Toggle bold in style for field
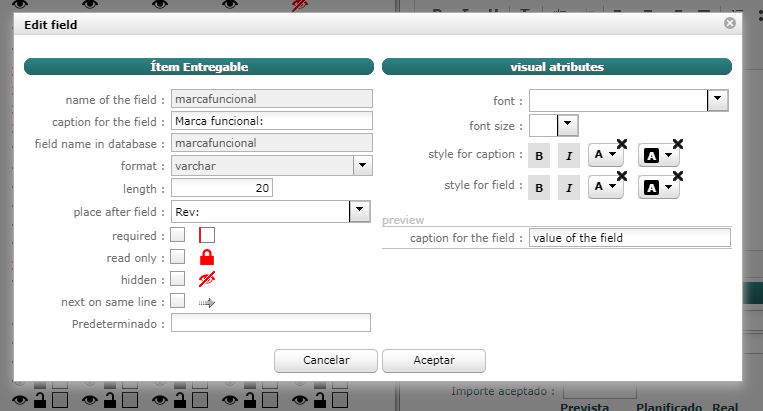This screenshot has width=763, height=411. click(x=539, y=188)
